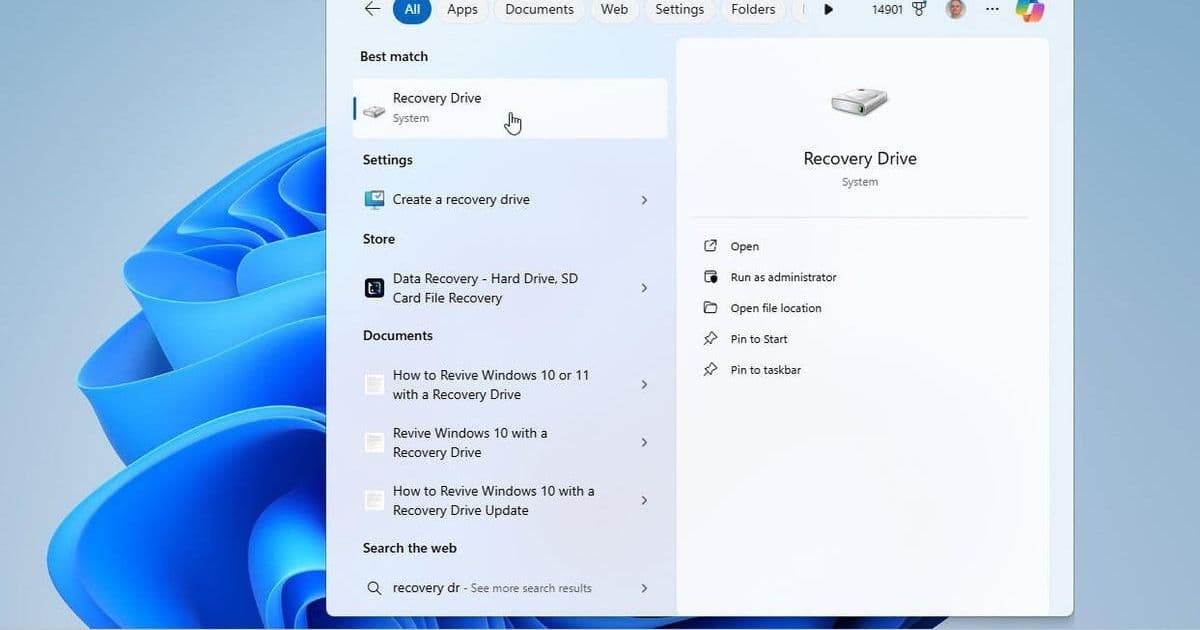Expand the Create a recovery drive result
The height and width of the screenshot is (630, 1200).
pyautogui.click(x=644, y=199)
